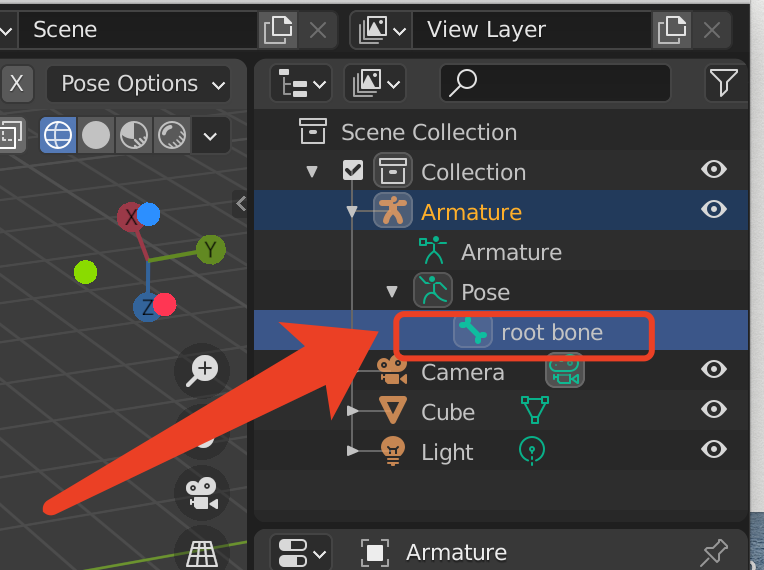Toggle perspective/orthographic grid button
This screenshot has height=570, width=764.
202,553
